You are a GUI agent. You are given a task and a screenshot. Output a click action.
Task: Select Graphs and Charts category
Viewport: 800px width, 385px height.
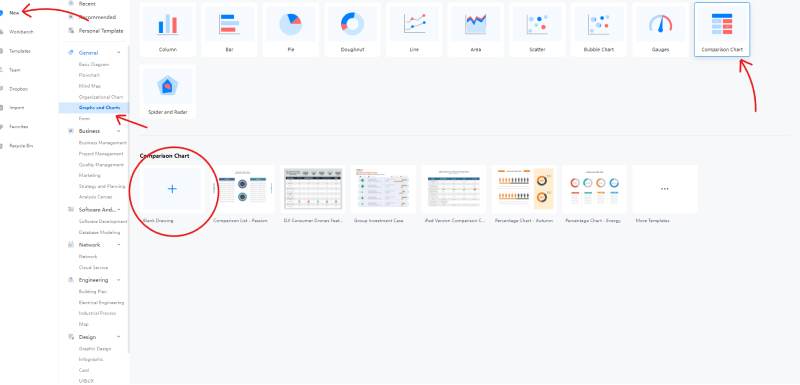coord(94,108)
